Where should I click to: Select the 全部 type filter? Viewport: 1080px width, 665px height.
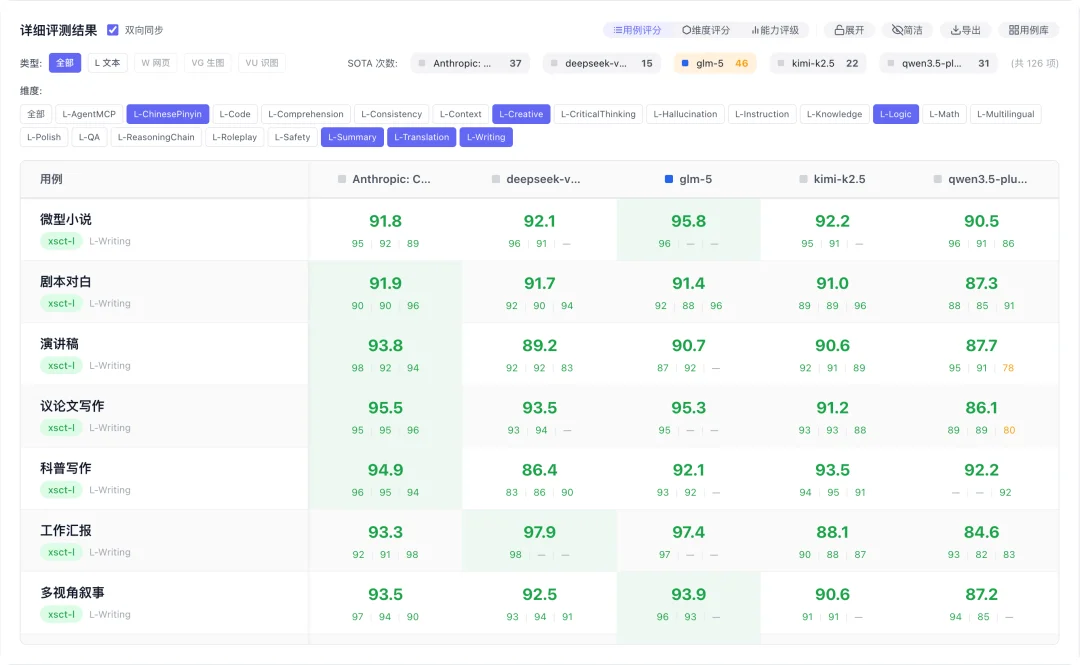(x=65, y=63)
